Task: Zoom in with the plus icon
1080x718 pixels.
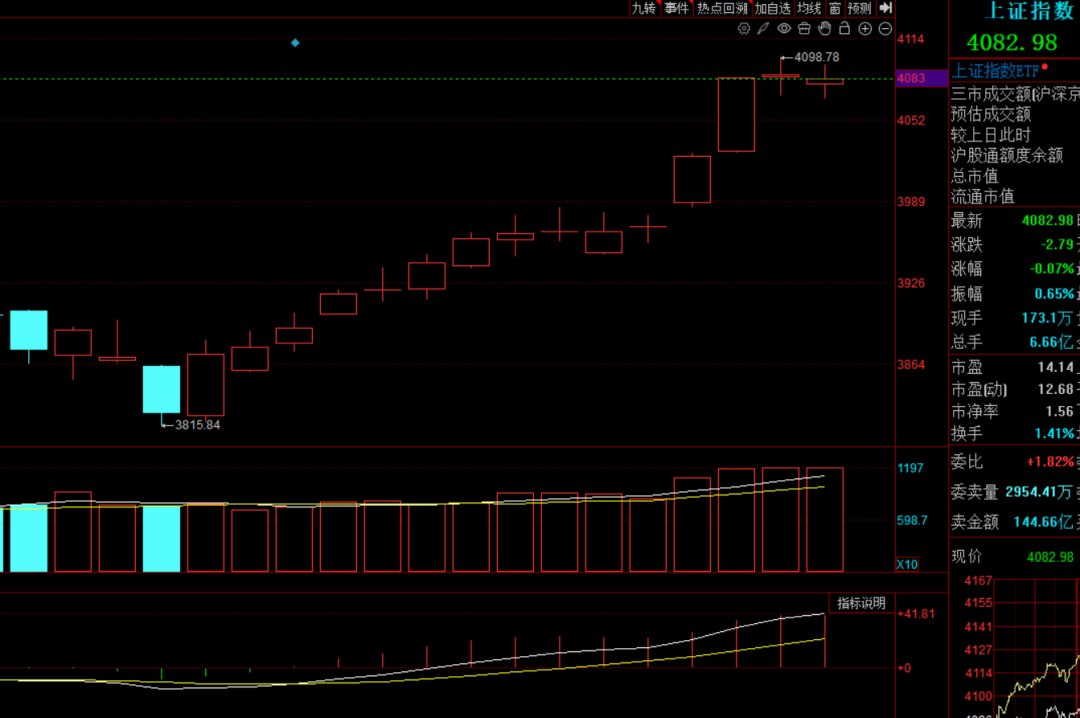Action: pos(865,28)
